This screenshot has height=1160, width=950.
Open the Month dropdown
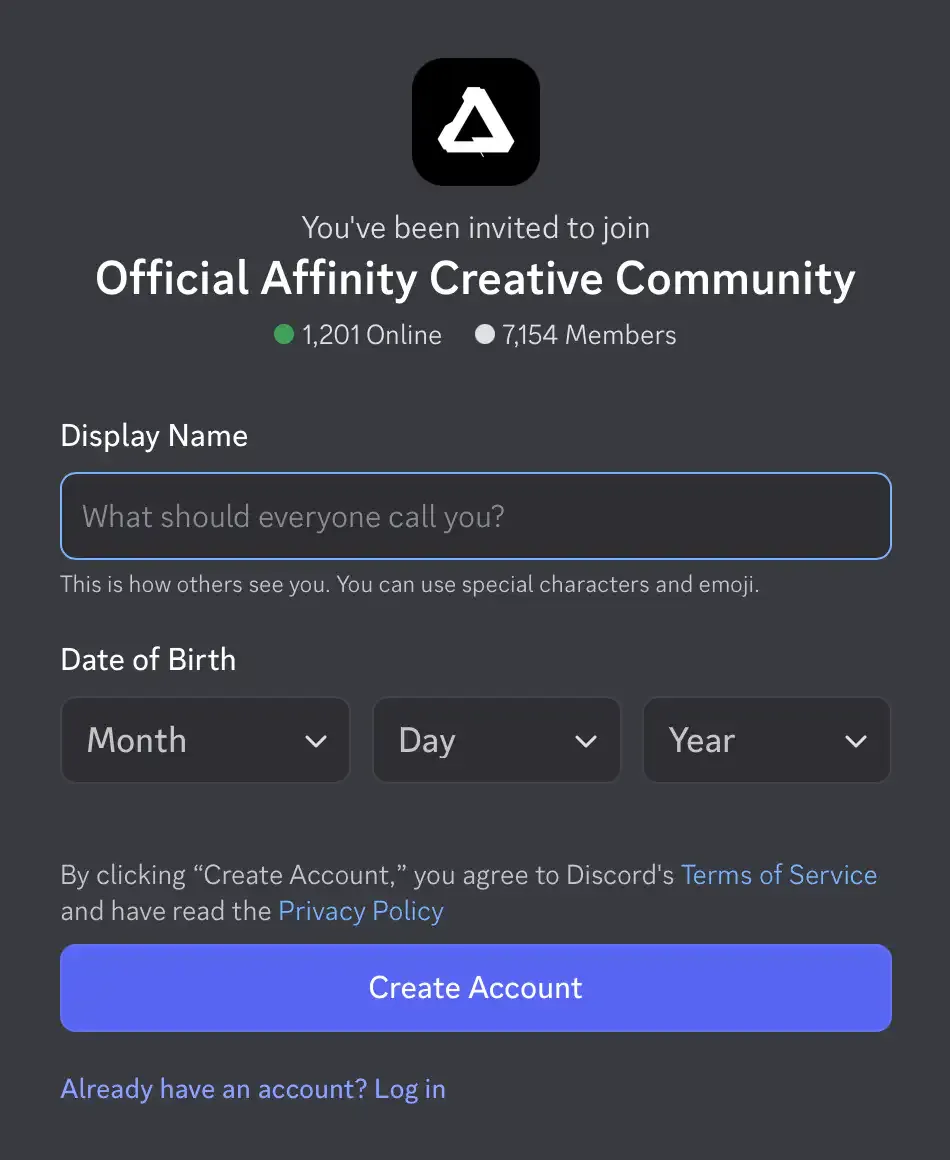coord(205,740)
